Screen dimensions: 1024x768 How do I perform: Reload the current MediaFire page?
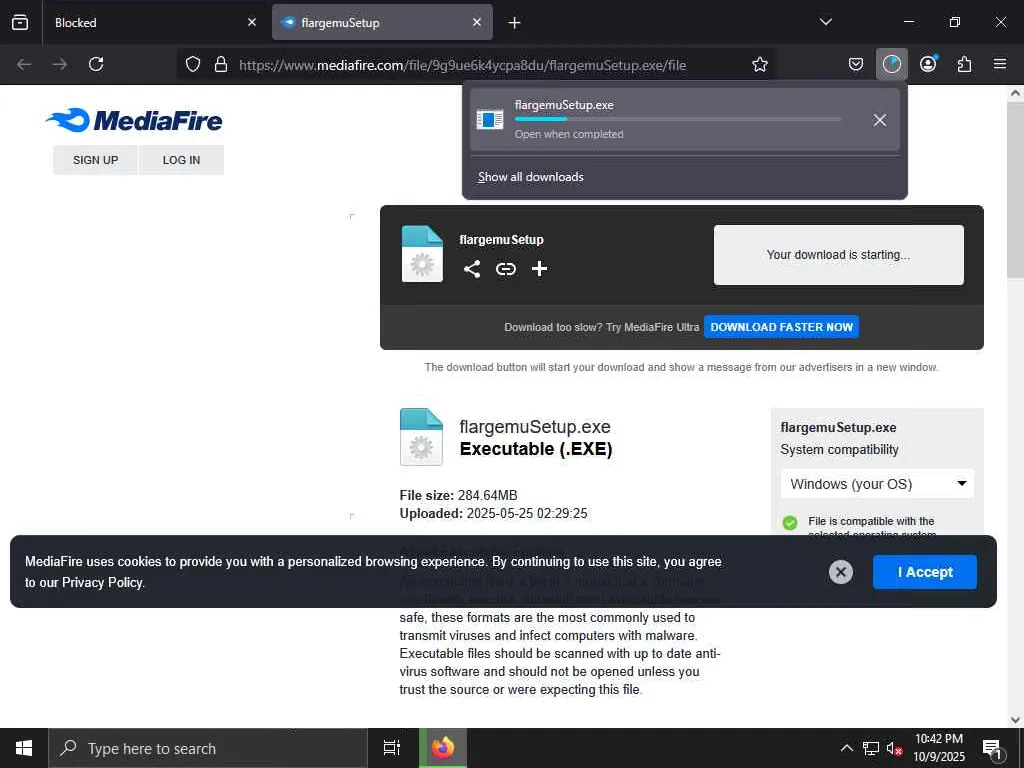pyautogui.click(x=96, y=64)
